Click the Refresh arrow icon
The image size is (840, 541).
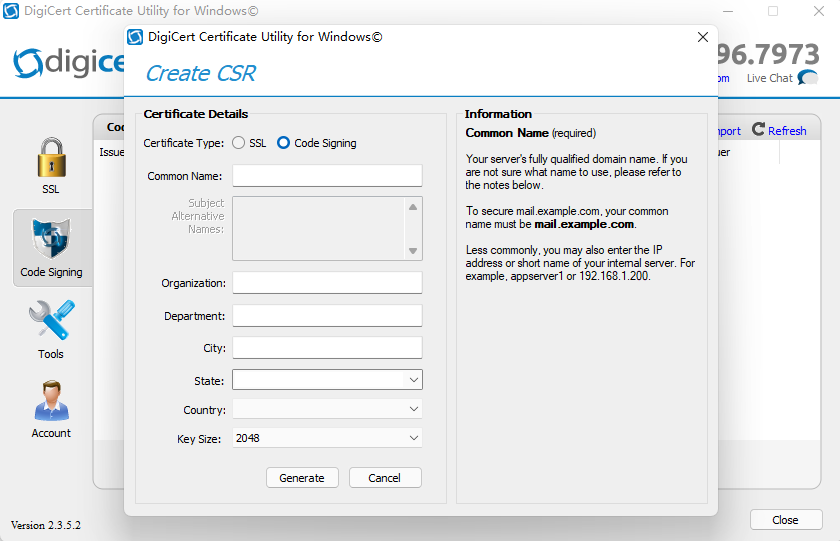pos(758,129)
